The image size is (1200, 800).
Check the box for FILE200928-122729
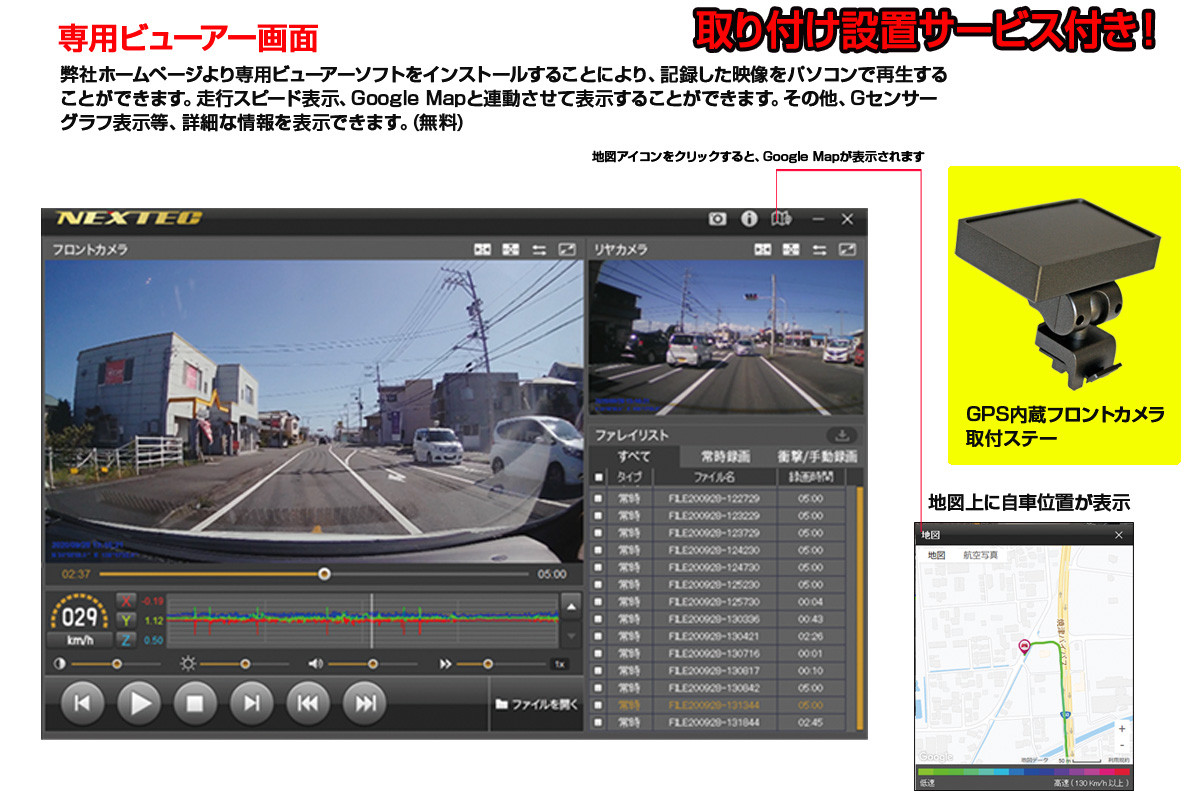pos(598,498)
